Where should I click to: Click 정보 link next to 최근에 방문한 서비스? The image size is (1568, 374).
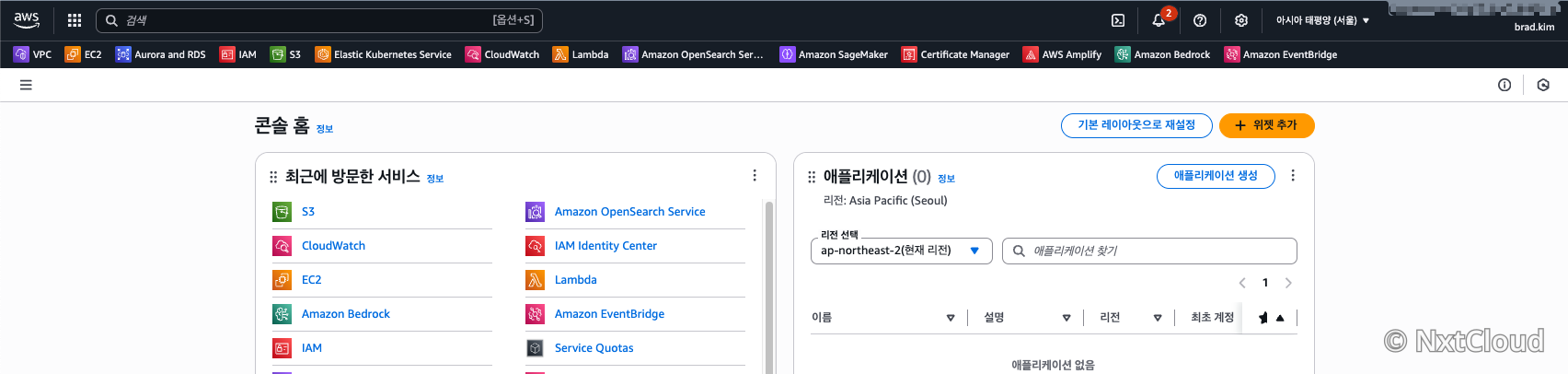click(435, 179)
